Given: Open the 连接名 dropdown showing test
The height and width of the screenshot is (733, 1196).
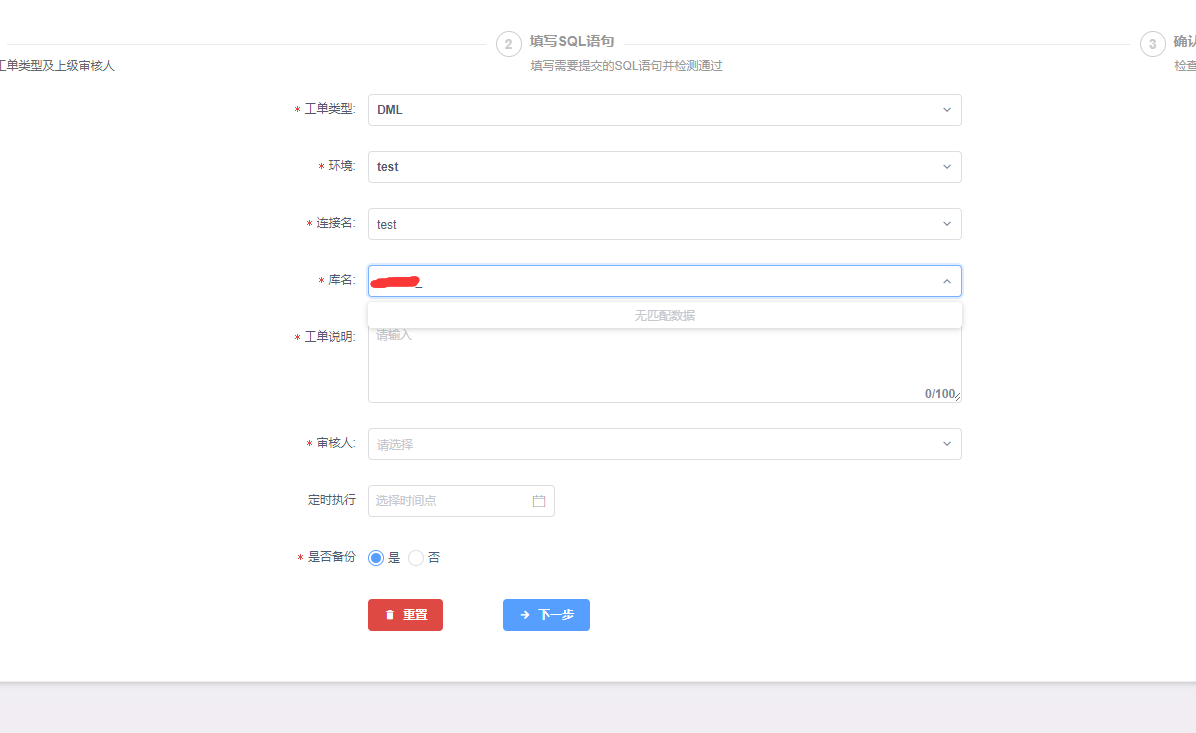Looking at the screenshot, I should click(664, 224).
